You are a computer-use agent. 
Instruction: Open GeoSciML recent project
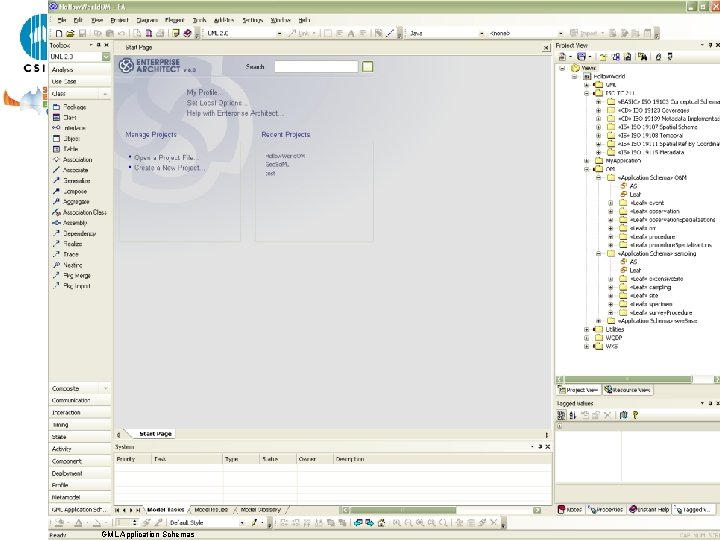(277, 164)
